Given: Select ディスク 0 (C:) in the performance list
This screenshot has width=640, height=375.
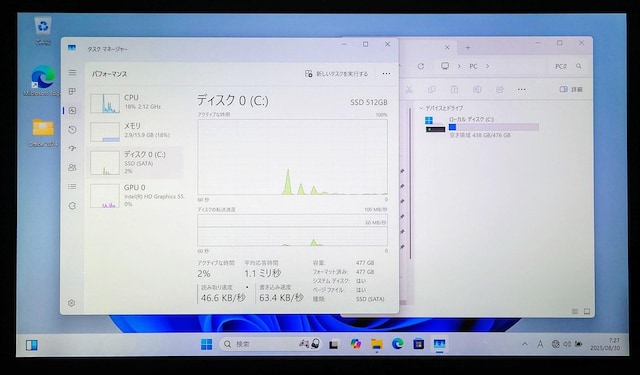Looking at the screenshot, I should (x=135, y=162).
